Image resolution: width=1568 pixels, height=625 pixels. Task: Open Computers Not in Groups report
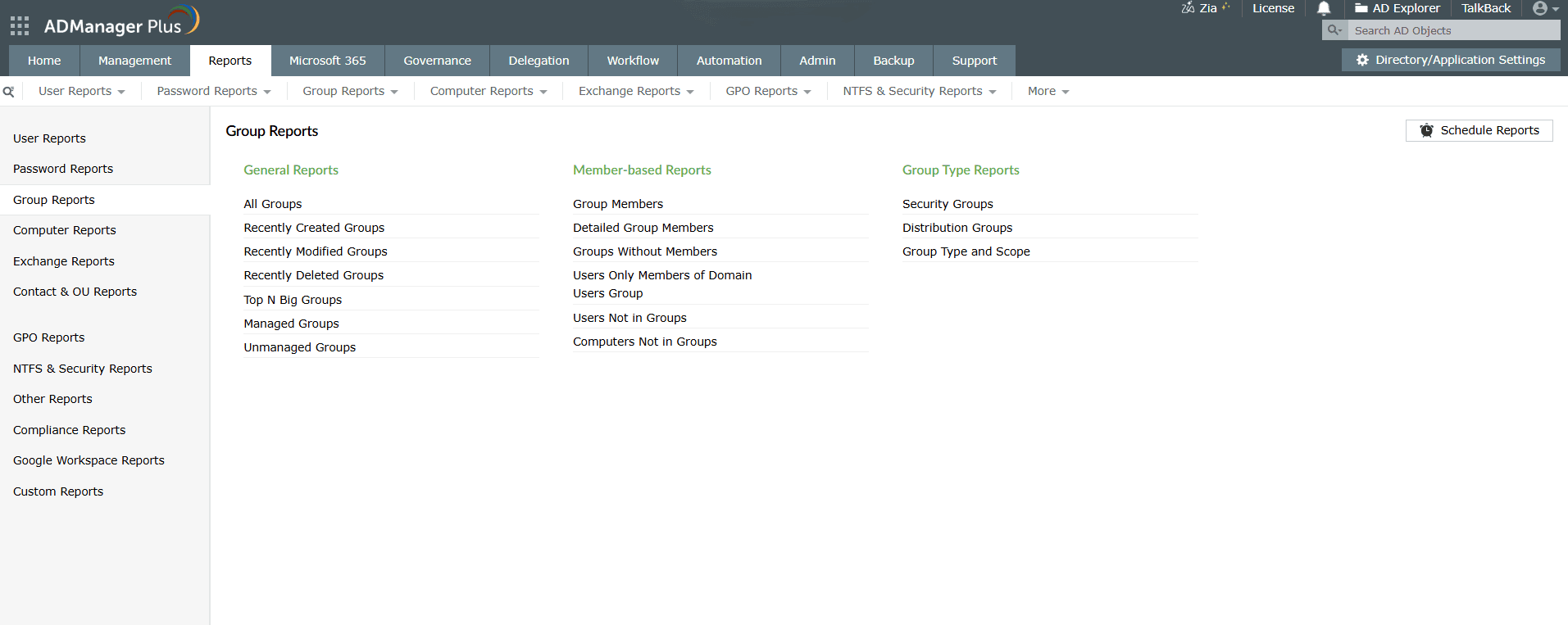tap(645, 342)
